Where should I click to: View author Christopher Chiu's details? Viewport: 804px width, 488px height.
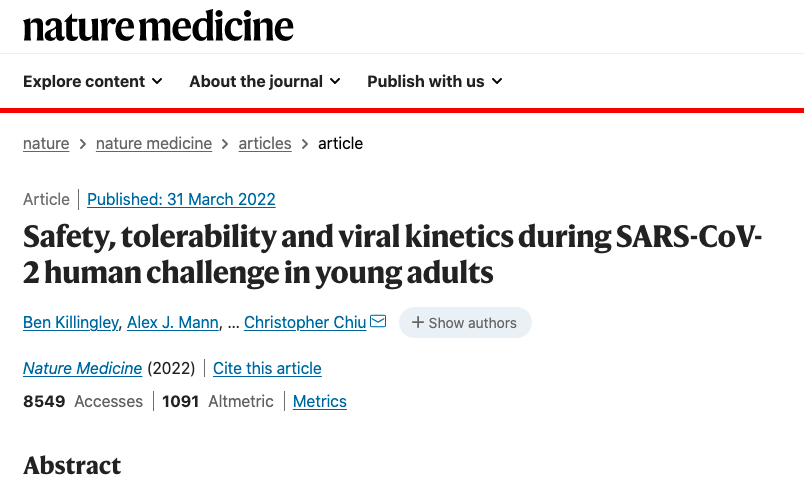[305, 322]
